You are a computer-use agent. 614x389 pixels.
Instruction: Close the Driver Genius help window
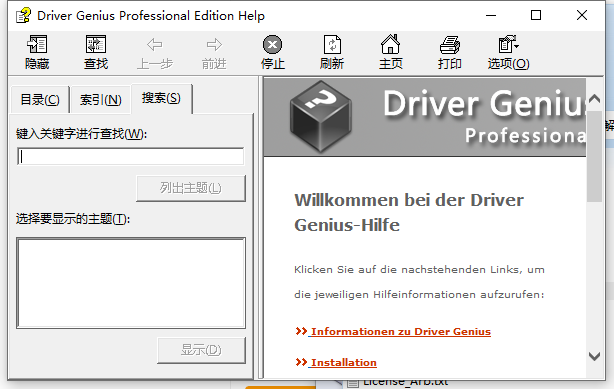582,15
